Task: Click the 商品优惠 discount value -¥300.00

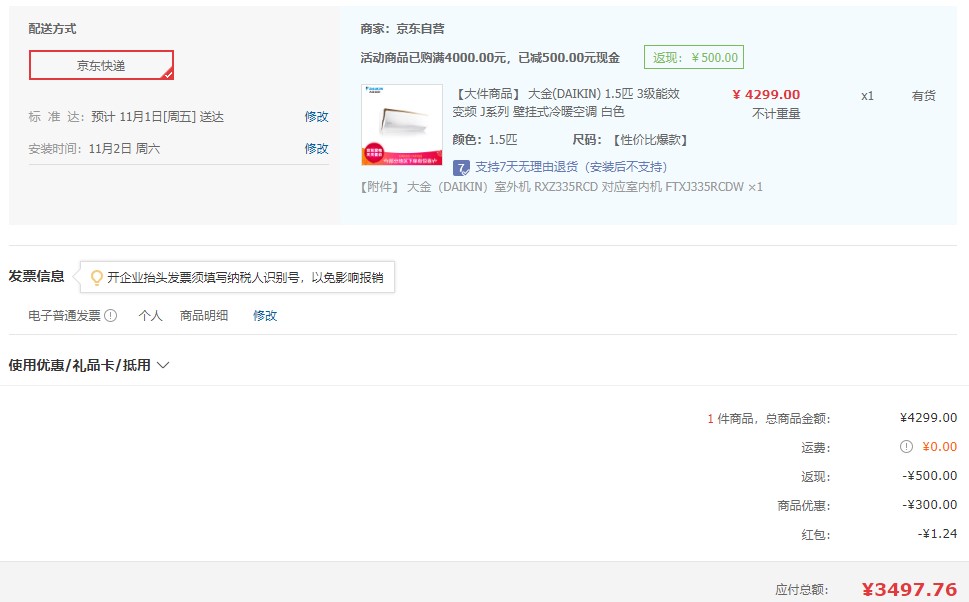Action: 929,504
